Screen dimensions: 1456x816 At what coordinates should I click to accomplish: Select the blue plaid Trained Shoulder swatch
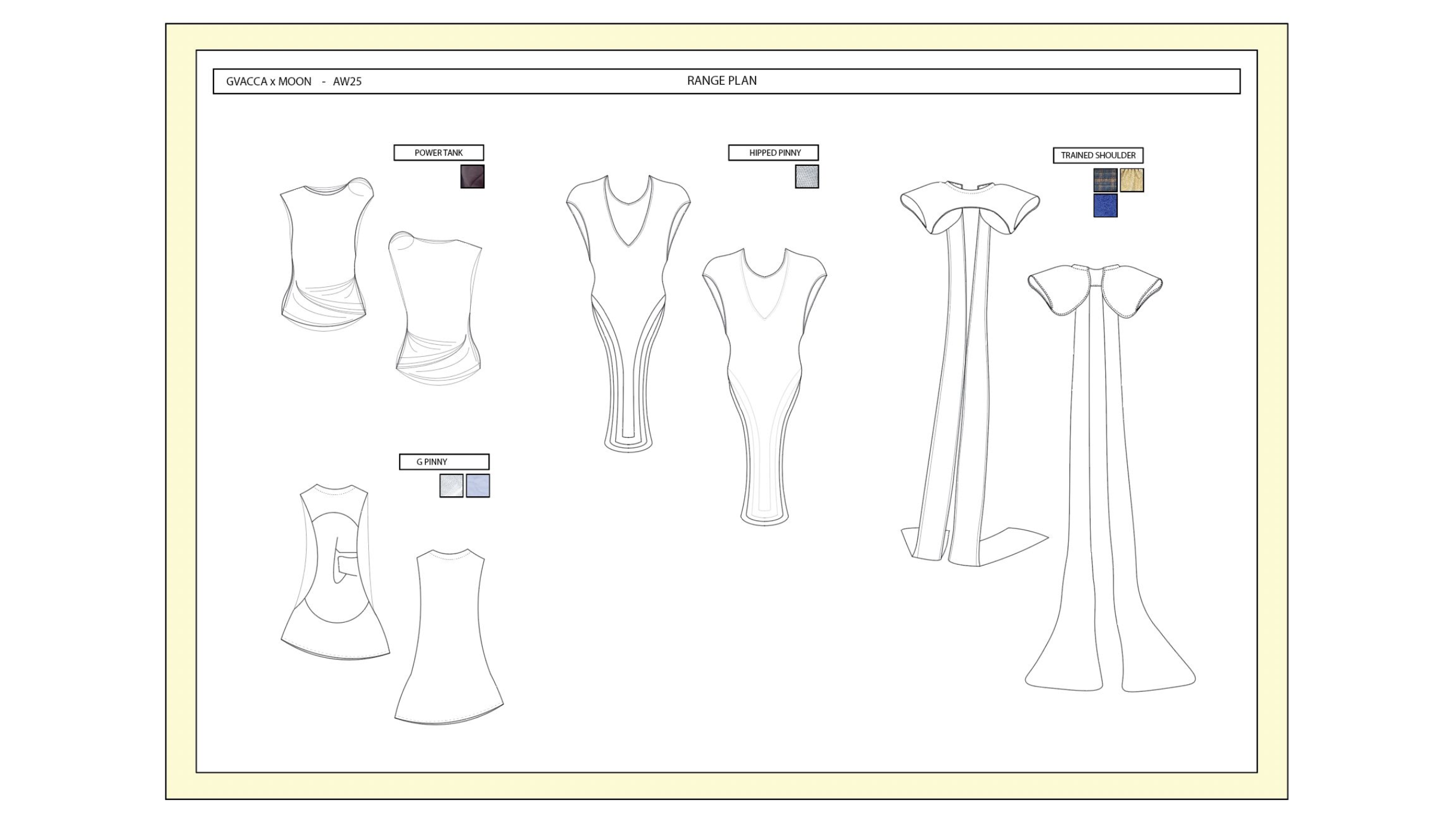pyautogui.click(x=1105, y=180)
